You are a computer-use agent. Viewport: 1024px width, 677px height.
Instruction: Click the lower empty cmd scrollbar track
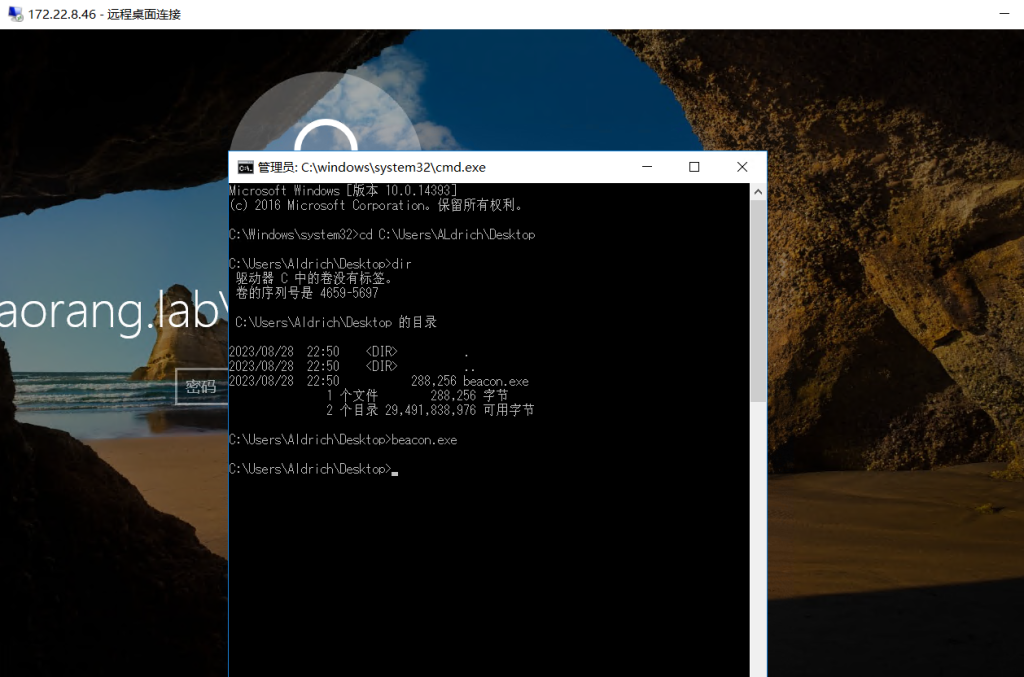tap(758, 540)
